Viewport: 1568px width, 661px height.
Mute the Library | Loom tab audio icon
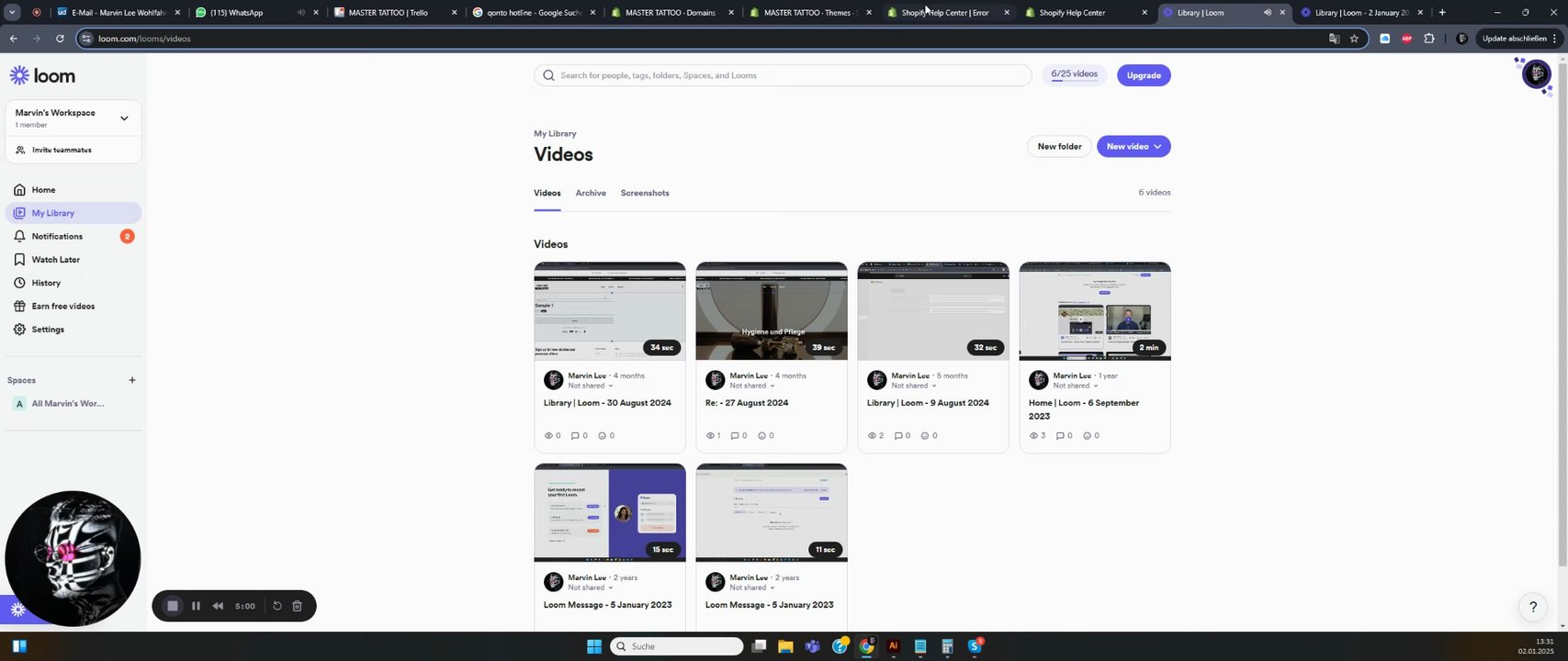point(1267,13)
